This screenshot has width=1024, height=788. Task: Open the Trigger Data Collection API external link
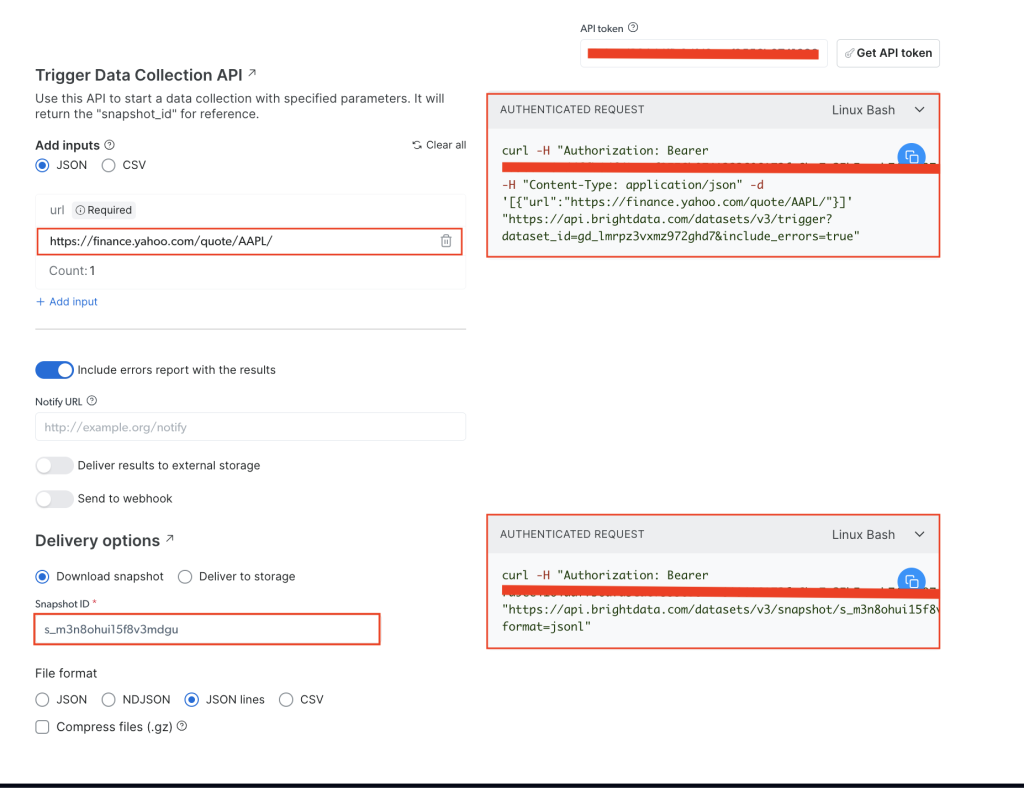(252, 74)
